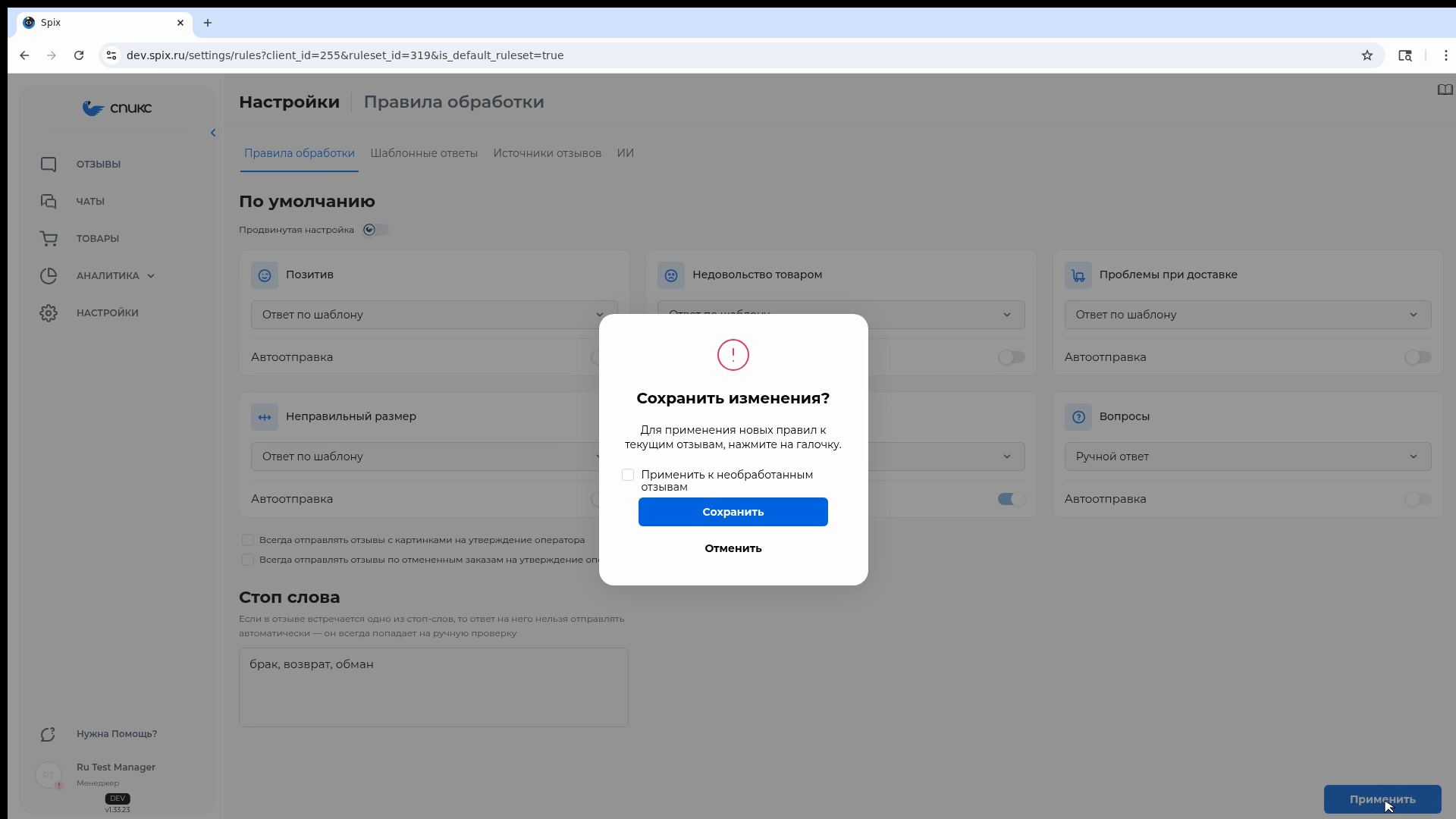Click the Вопросы question mark icon
Image resolution: width=1456 pixels, height=819 pixels.
click(x=1078, y=417)
